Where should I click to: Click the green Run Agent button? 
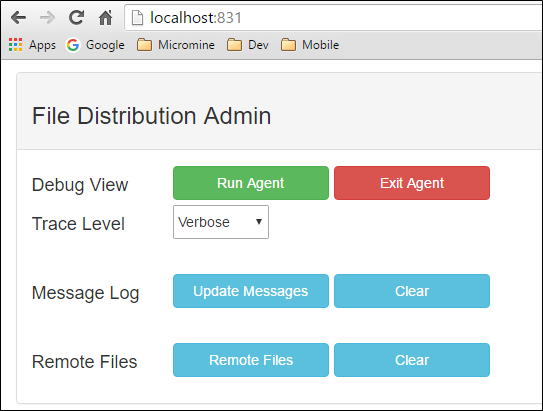pos(251,183)
